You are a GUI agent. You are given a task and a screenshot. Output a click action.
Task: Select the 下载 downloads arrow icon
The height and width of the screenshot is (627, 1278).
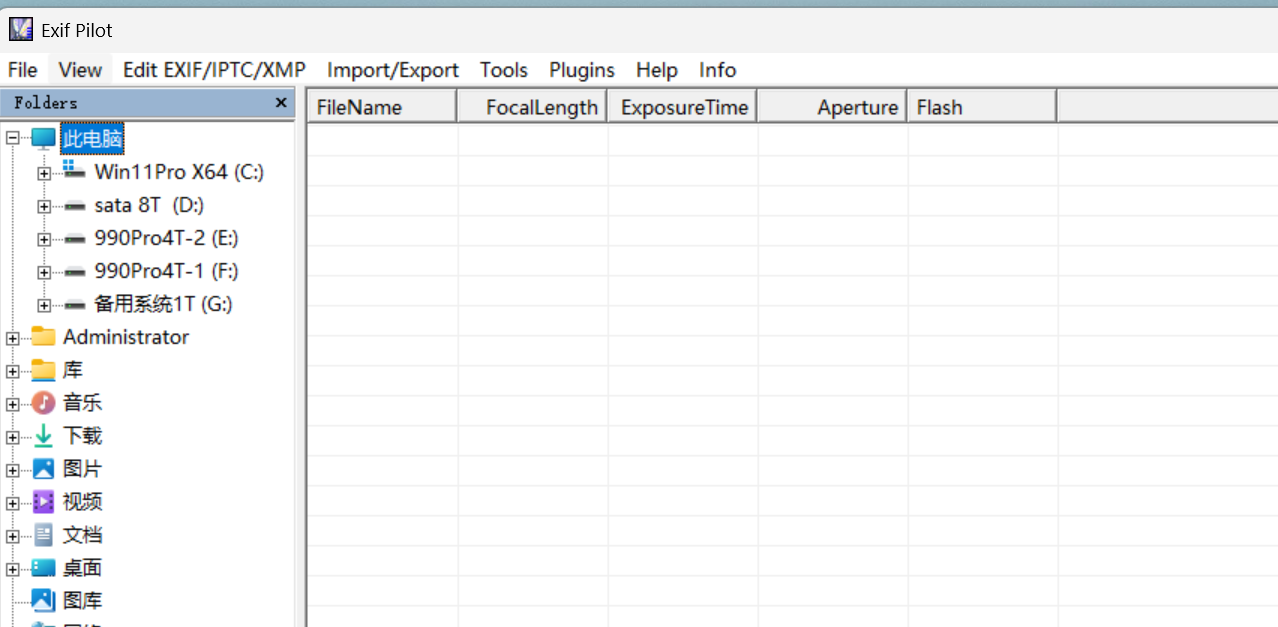tap(44, 435)
